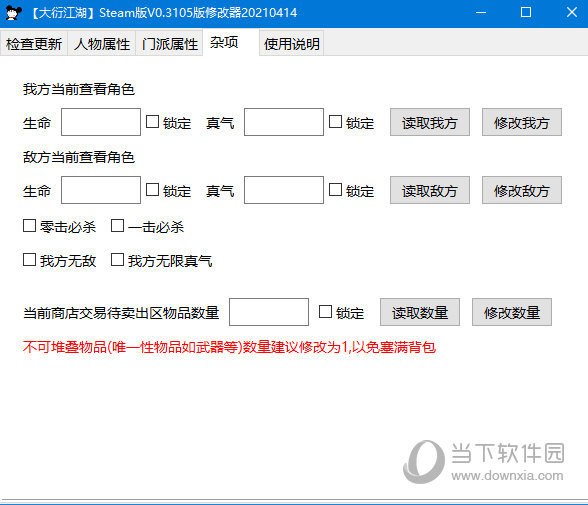Image resolution: width=588 pixels, height=505 pixels.
Task: Click the 修改我方 button
Action: [522, 122]
